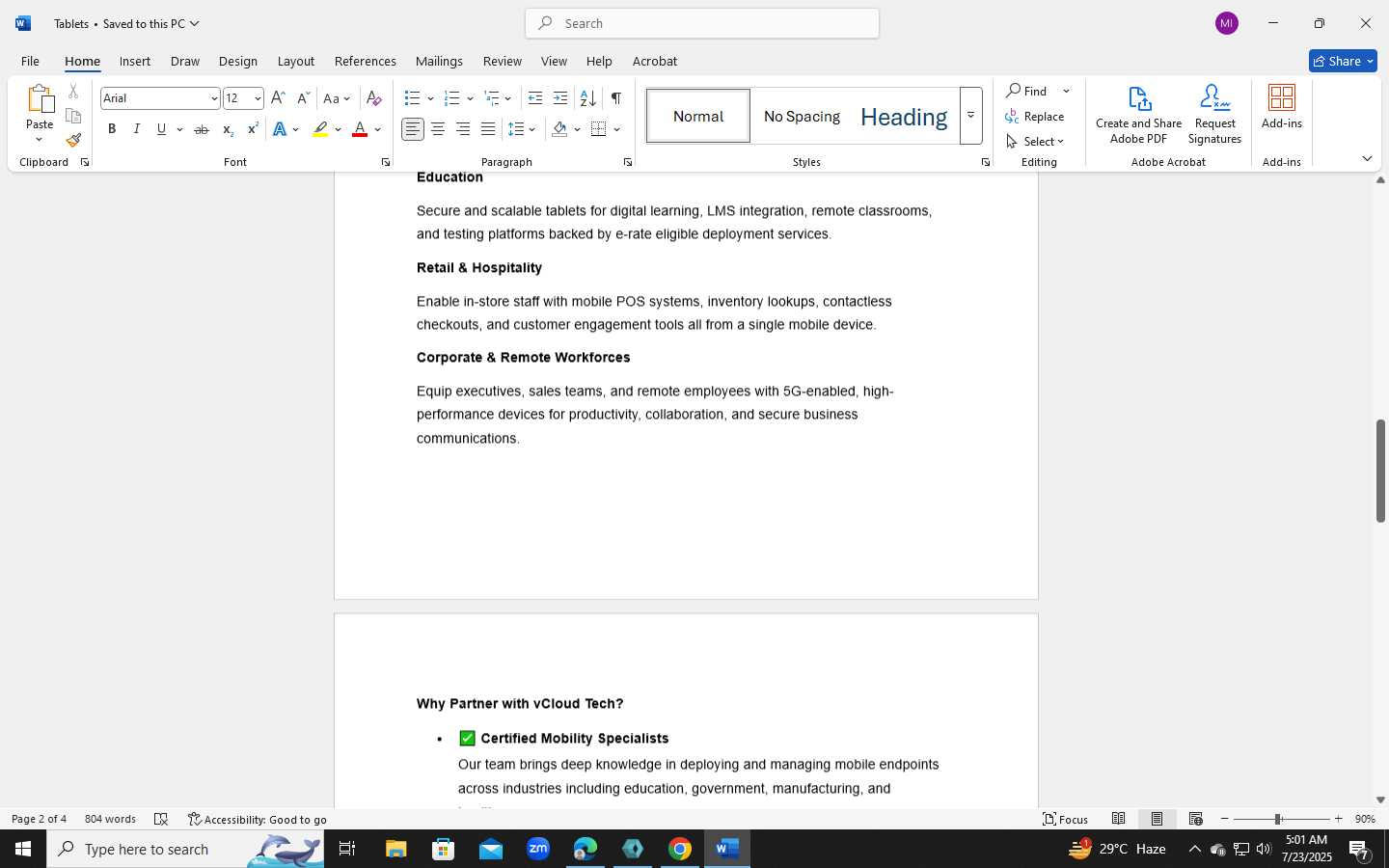Switch to the Insert tab
Viewport: 1389px width, 868px height.
(x=135, y=61)
